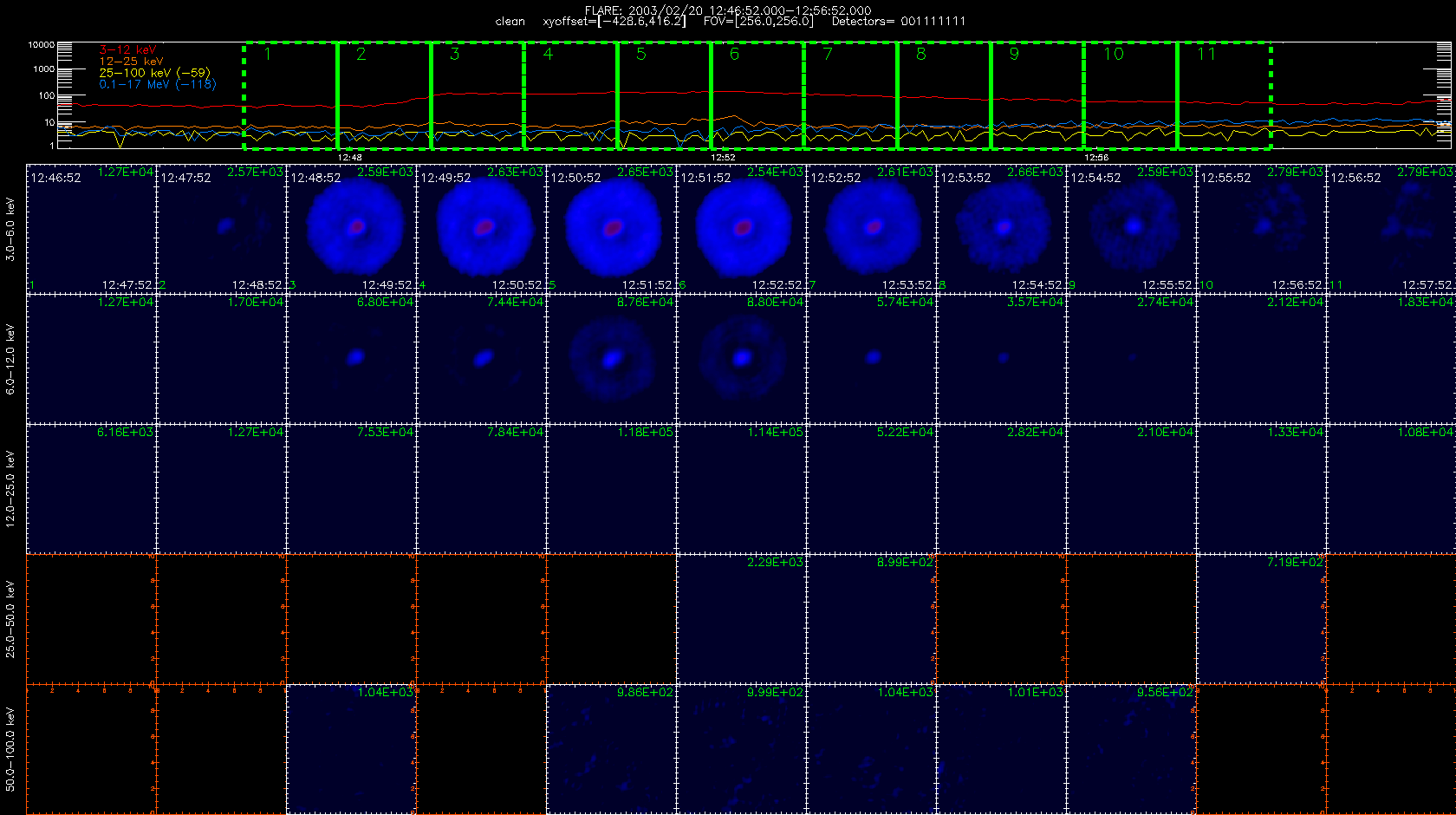Click the 25.0-50.0 keV row label

point(10,619)
